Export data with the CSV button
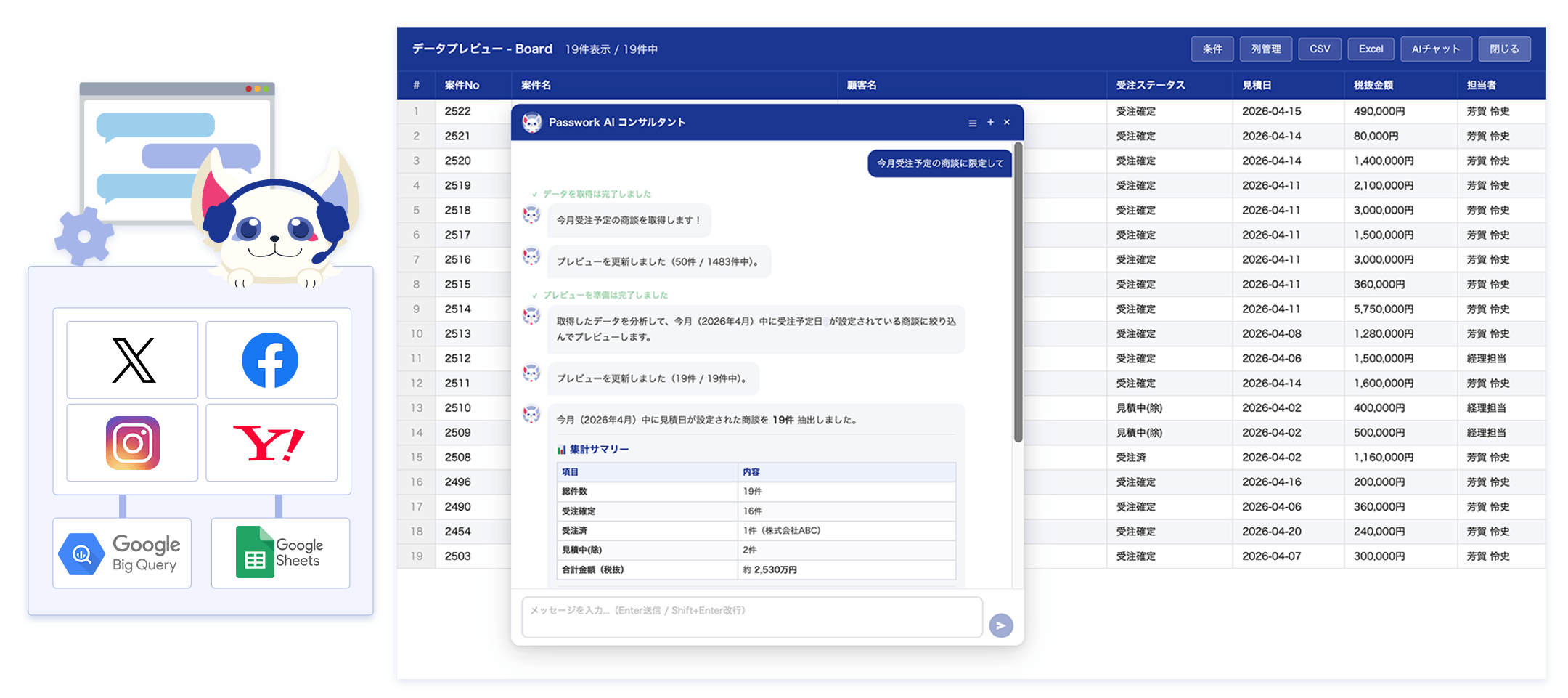 click(x=1319, y=49)
